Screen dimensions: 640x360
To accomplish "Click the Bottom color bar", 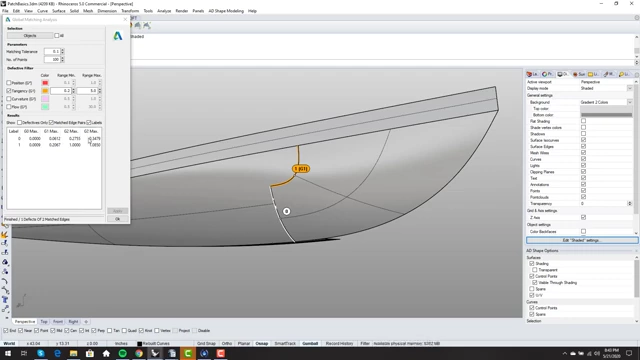I will 606,115.
